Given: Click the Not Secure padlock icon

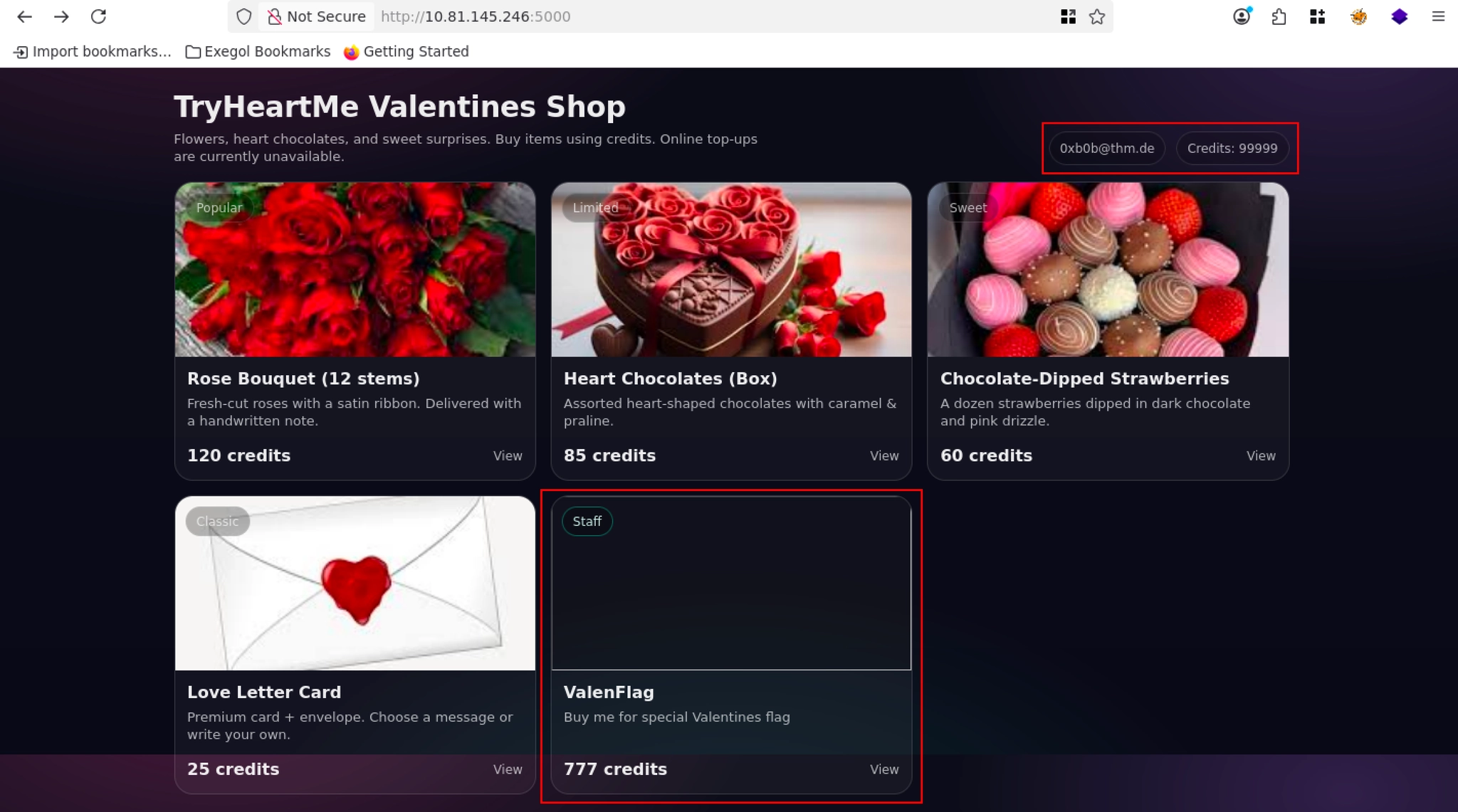Looking at the screenshot, I should 274,16.
